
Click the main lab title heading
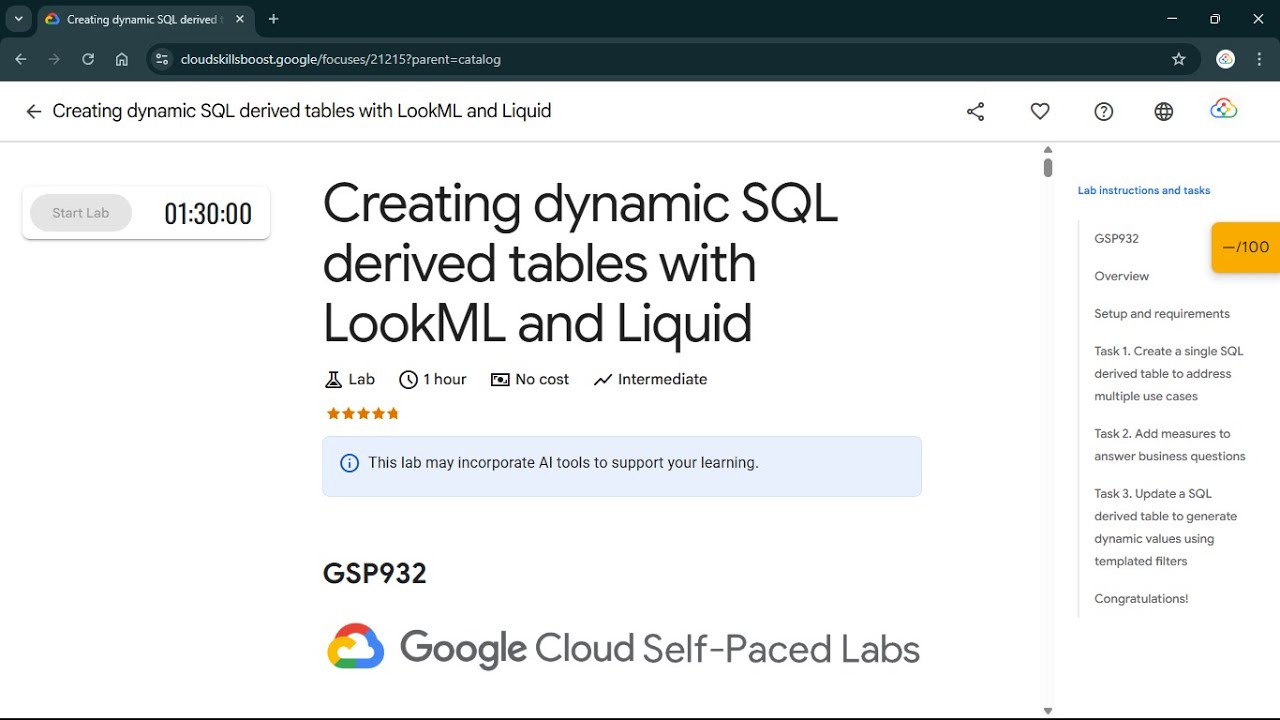580,264
